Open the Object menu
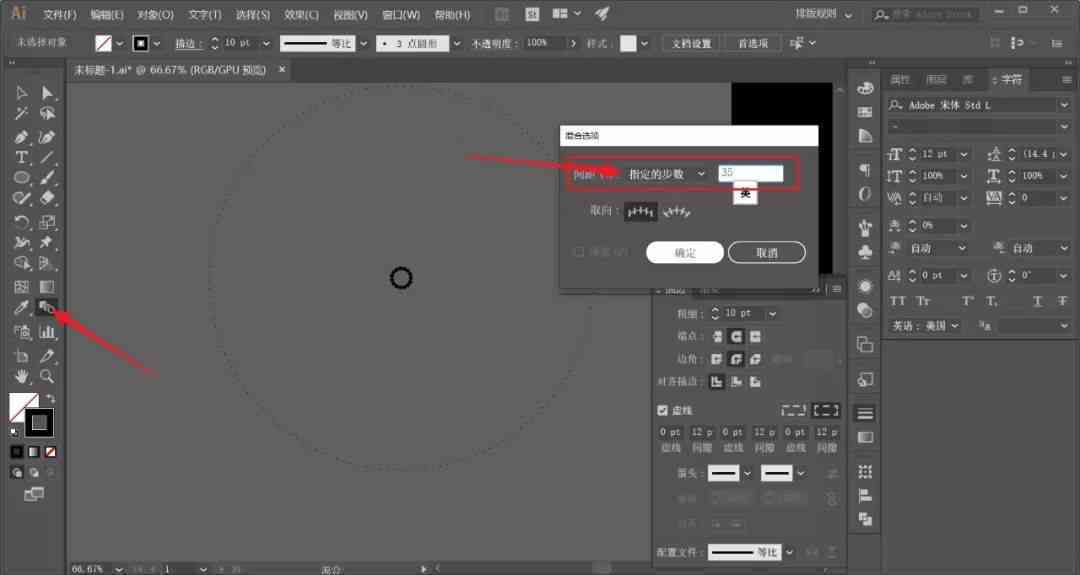Viewport: 1080px width, 575px height. coord(155,14)
